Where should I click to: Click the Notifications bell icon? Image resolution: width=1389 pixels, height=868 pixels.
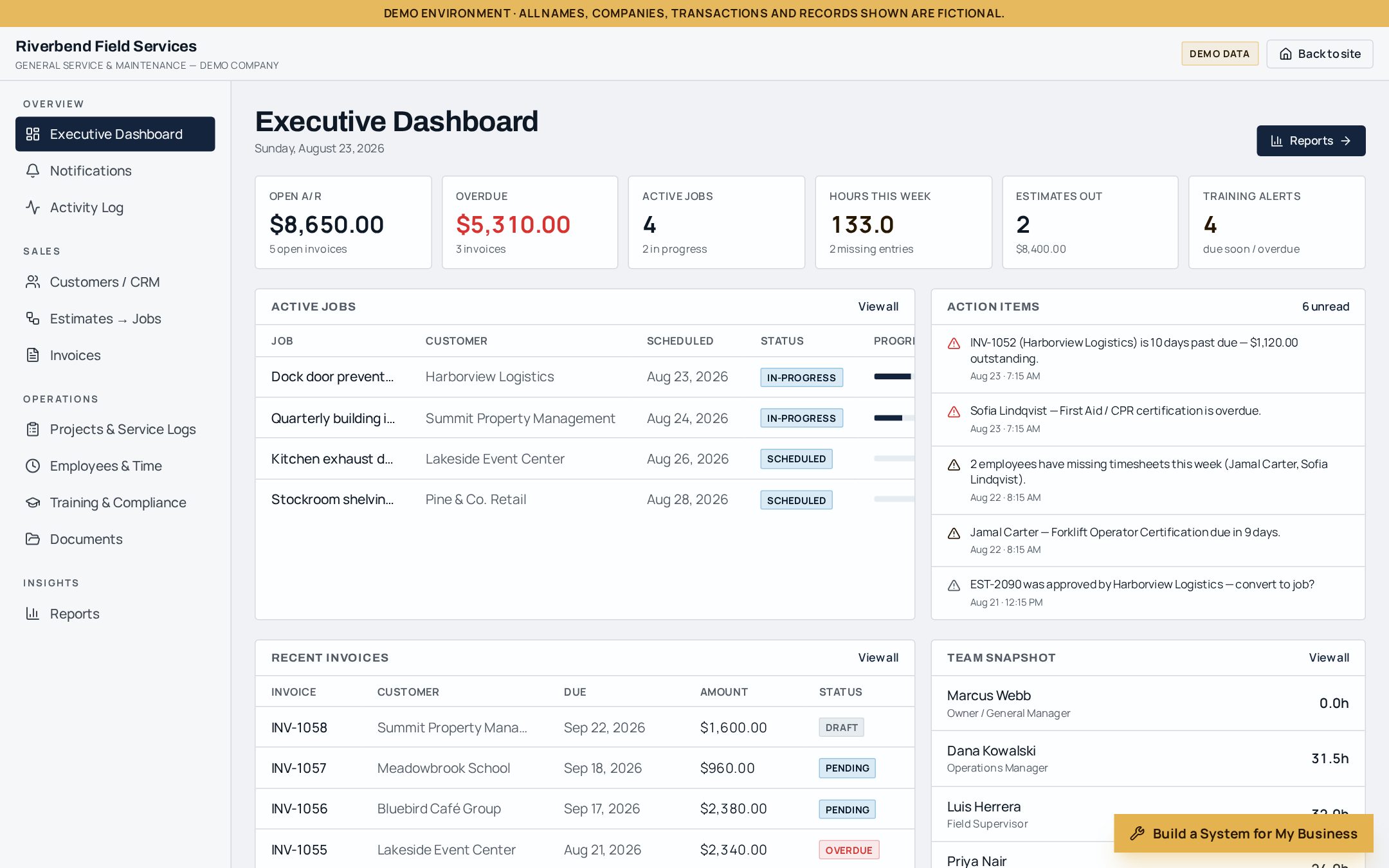pyautogui.click(x=33, y=170)
